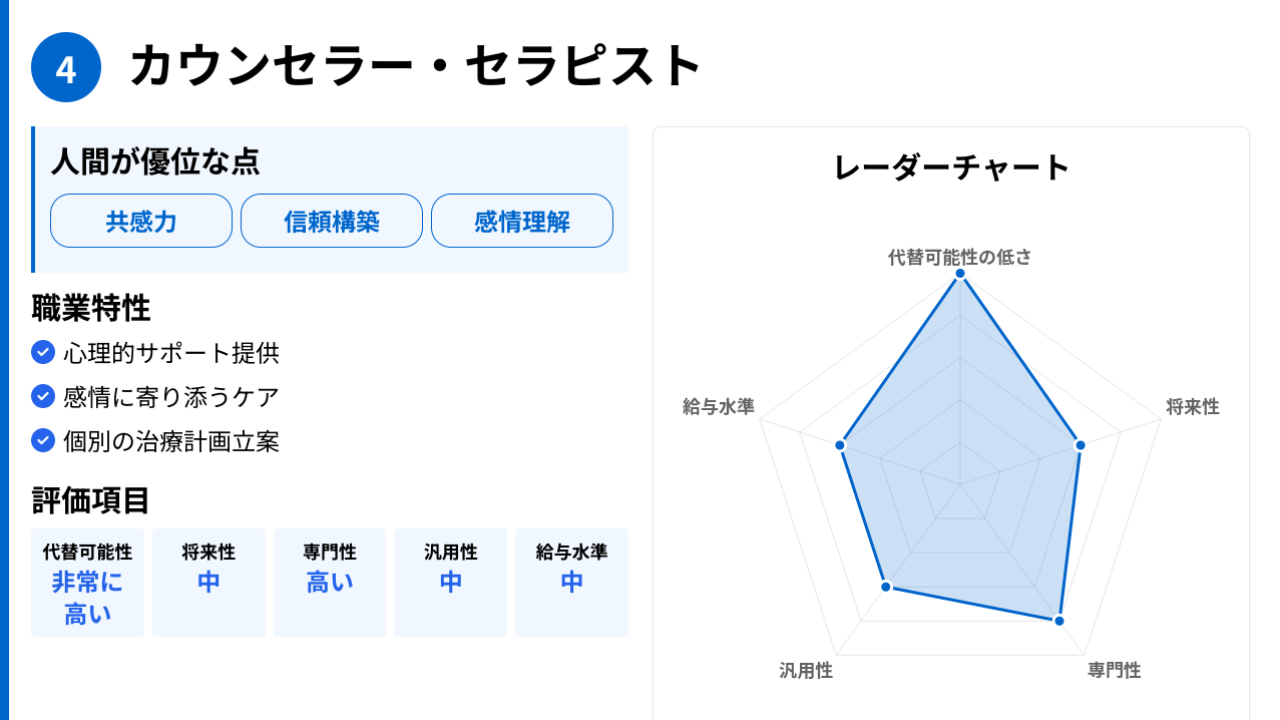Select the 感情理解 pill tag
Screen dimensions: 1280x720
(x=522, y=221)
